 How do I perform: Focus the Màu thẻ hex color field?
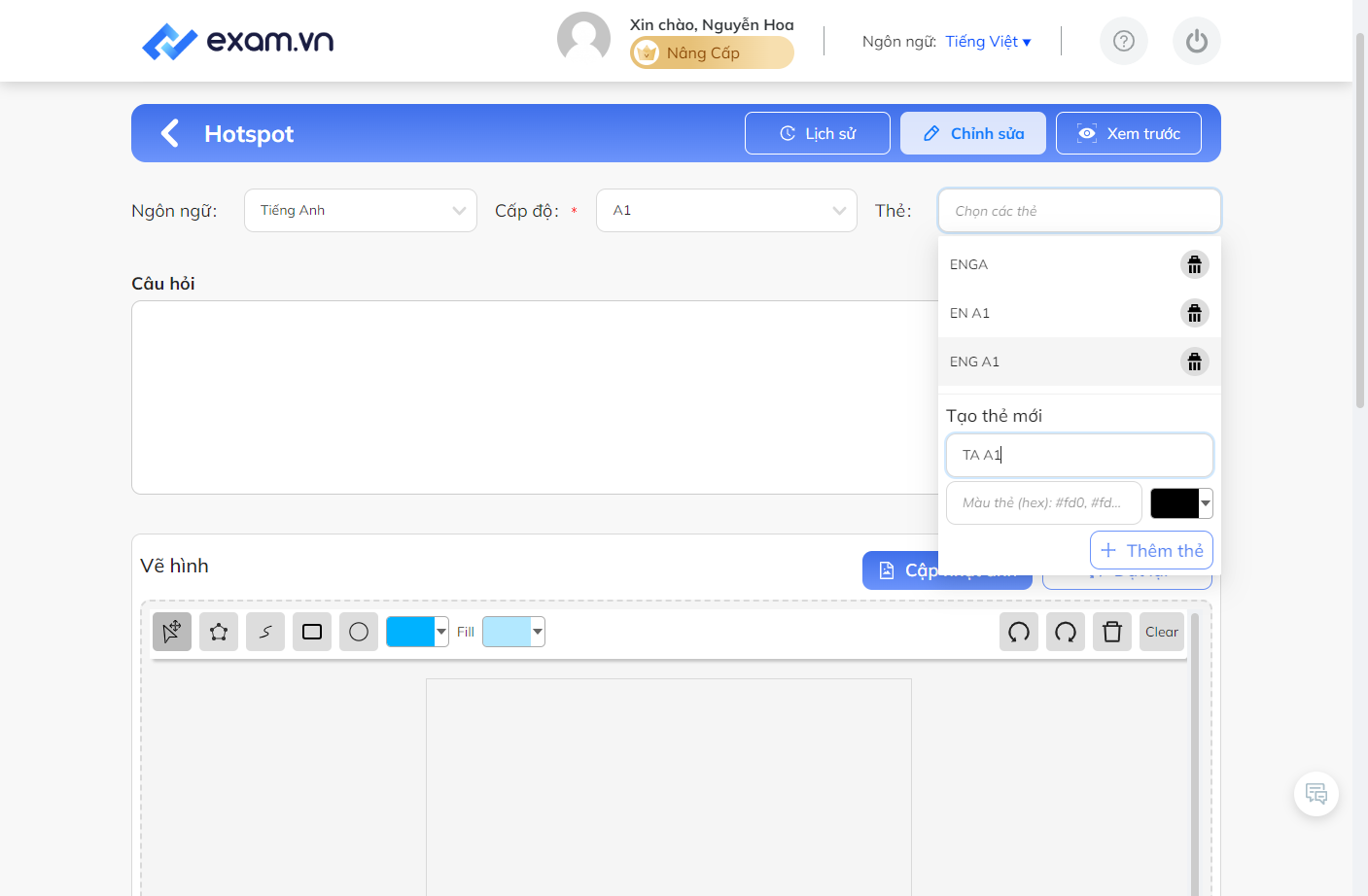tap(1044, 503)
